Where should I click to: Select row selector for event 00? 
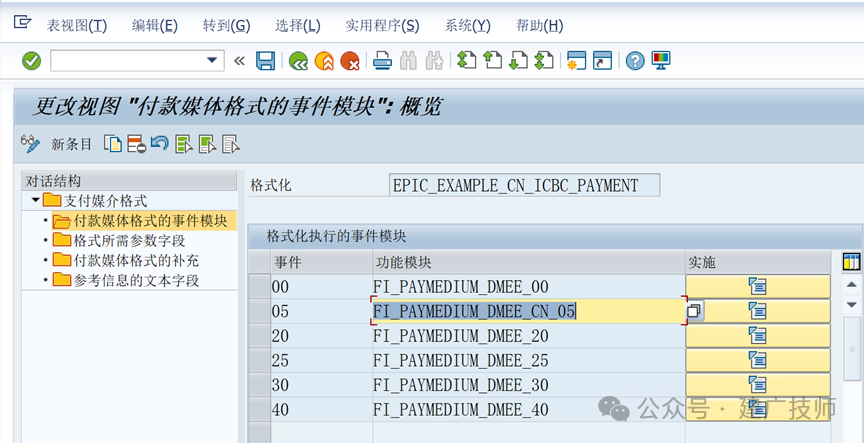tap(260, 287)
